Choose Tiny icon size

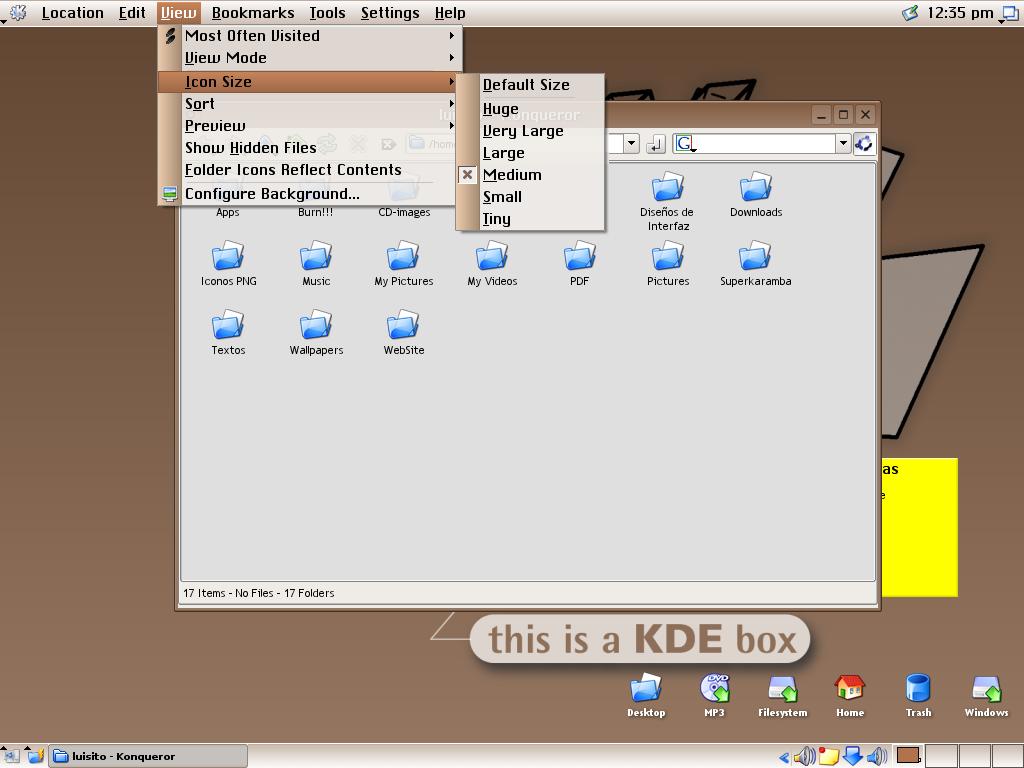point(530,219)
